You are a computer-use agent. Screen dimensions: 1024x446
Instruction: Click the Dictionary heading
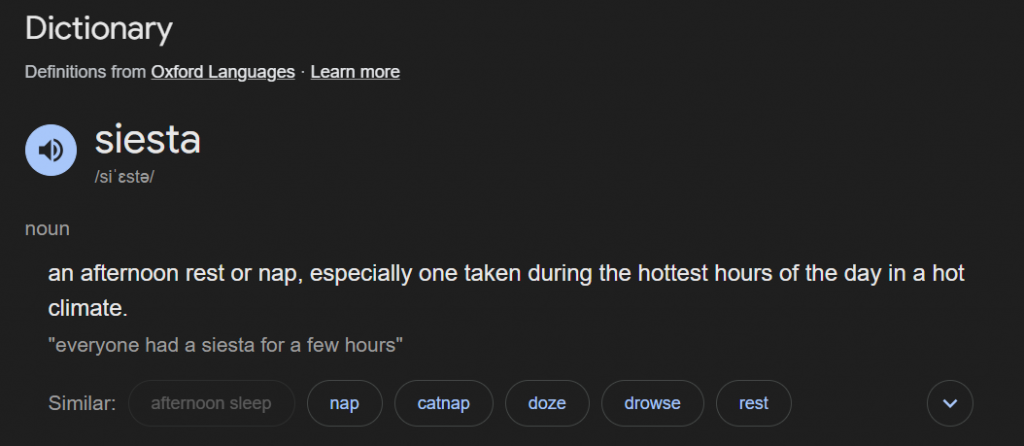(x=98, y=28)
